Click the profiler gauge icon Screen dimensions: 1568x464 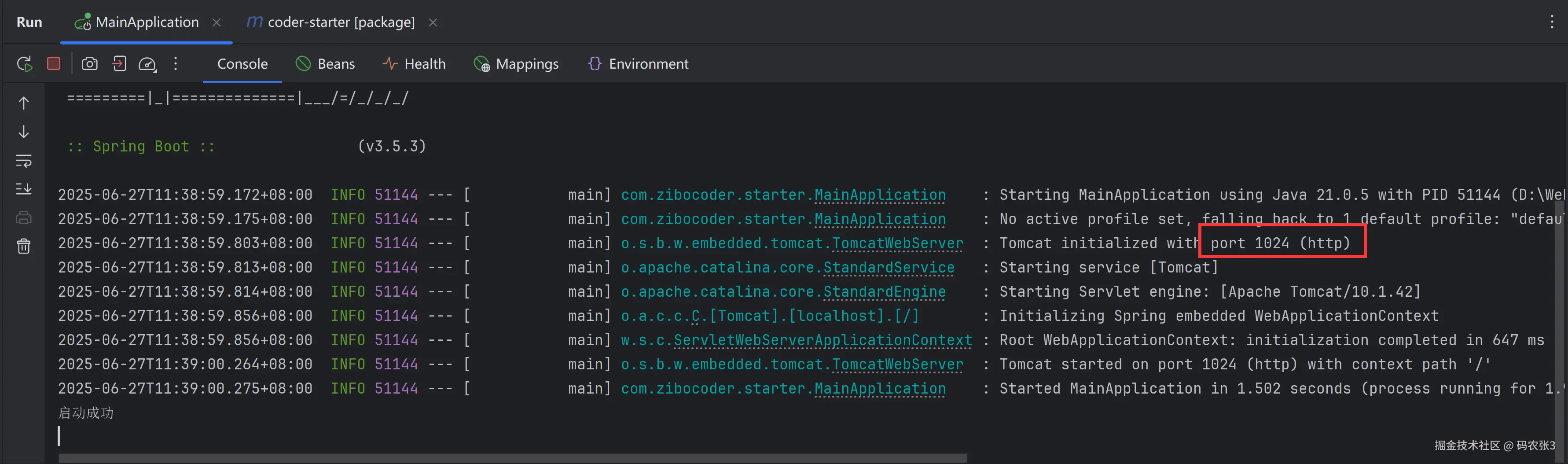click(148, 64)
